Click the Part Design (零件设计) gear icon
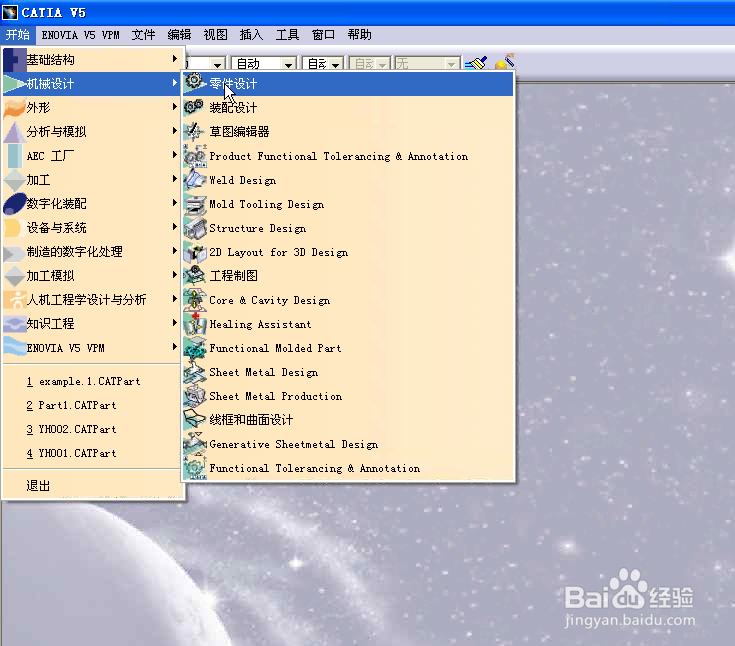The height and width of the screenshot is (646, 735). (194, 83)
